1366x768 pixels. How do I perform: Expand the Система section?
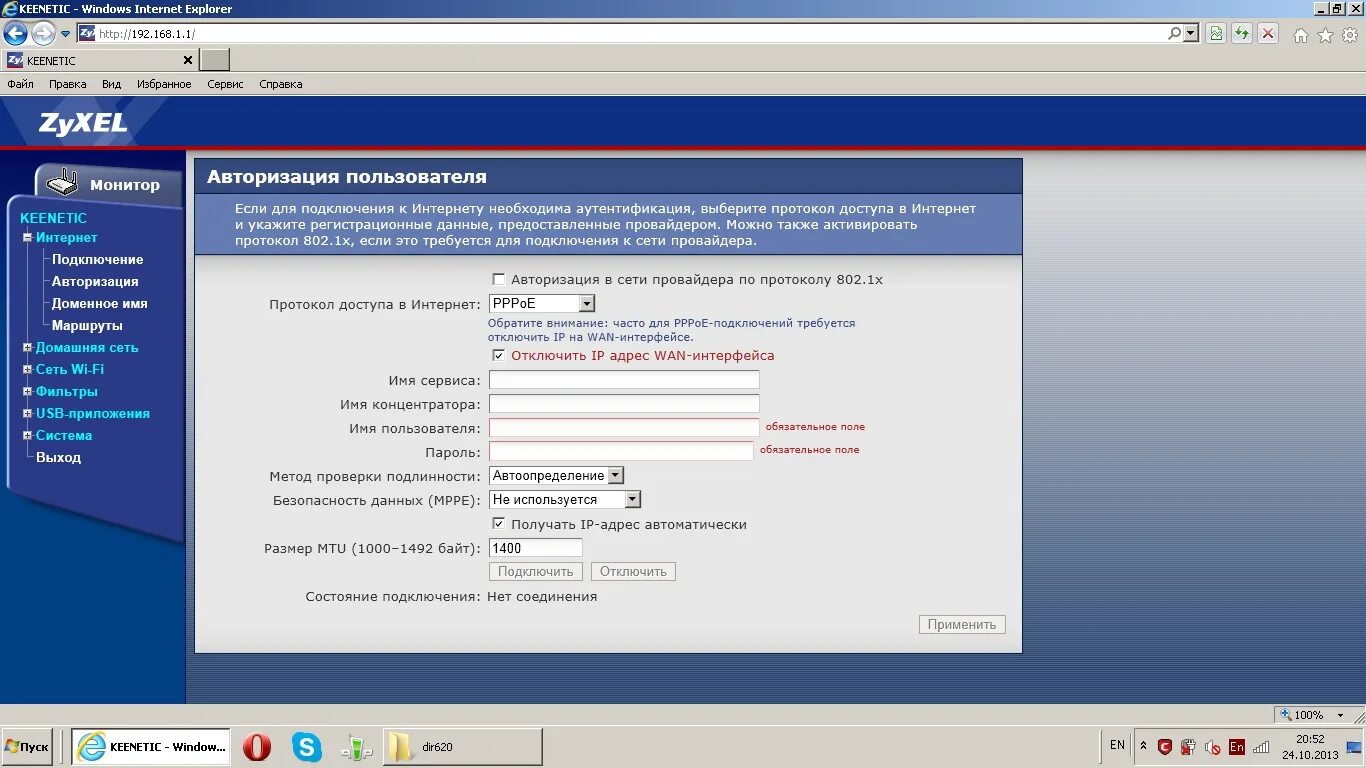(28, 436)
